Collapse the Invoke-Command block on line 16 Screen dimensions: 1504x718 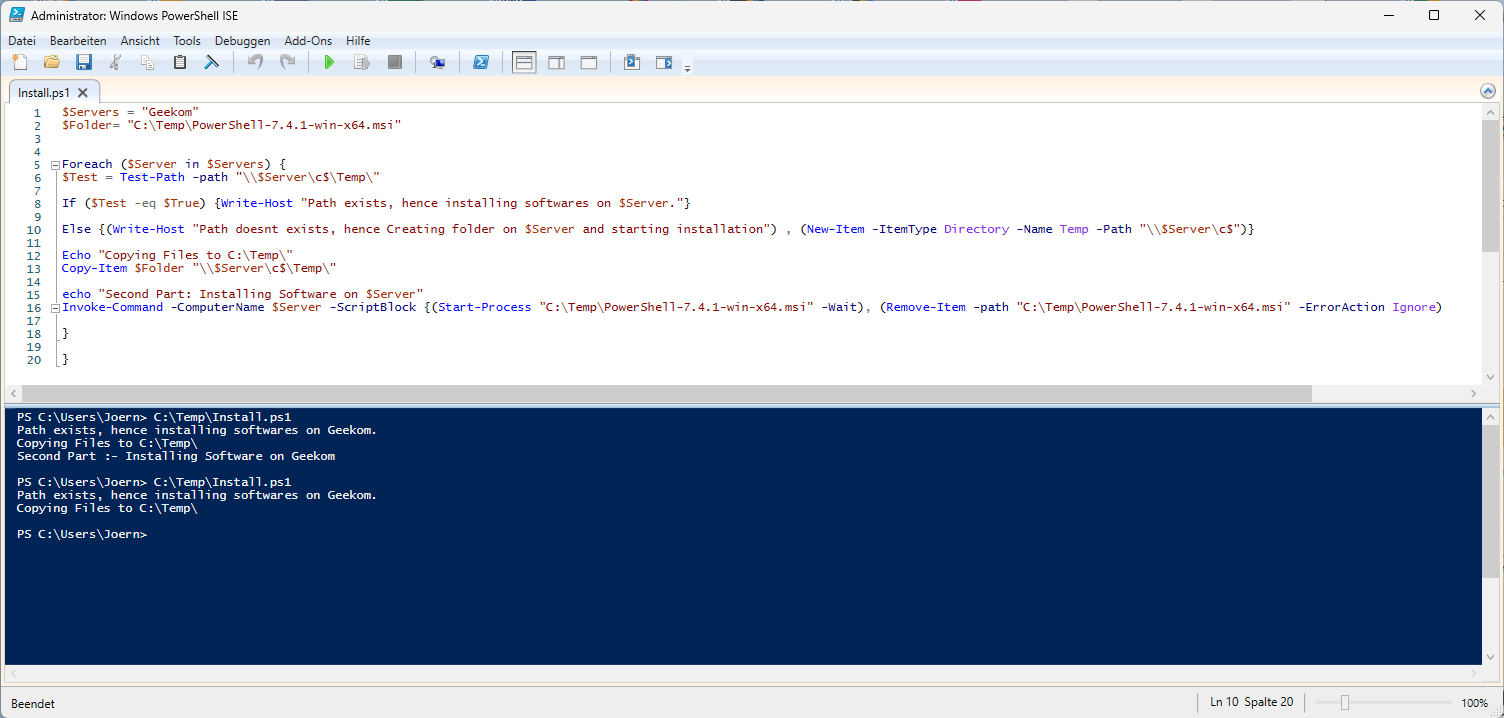click(x=55, y=308)
